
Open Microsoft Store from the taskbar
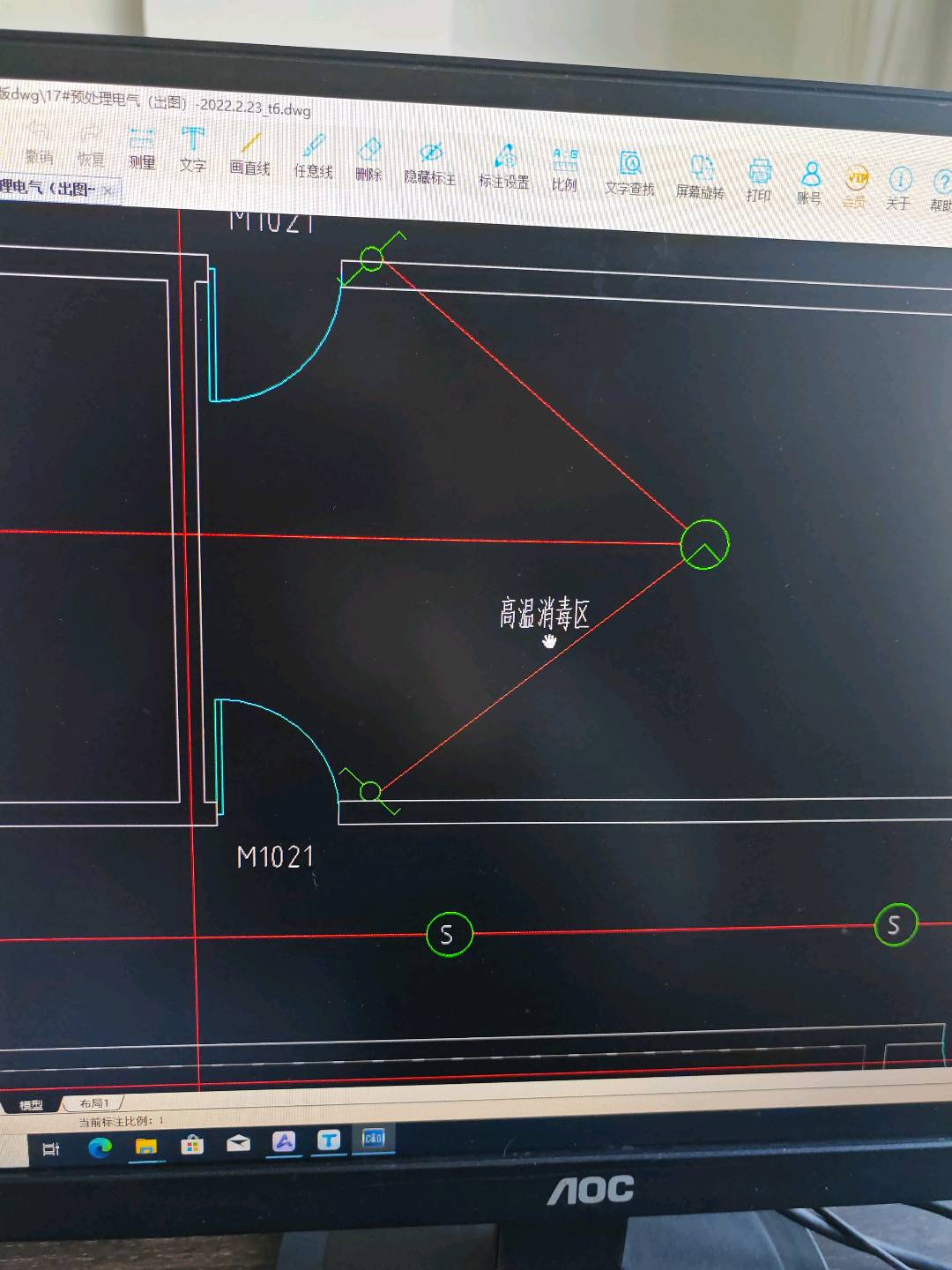[192, 1145]
